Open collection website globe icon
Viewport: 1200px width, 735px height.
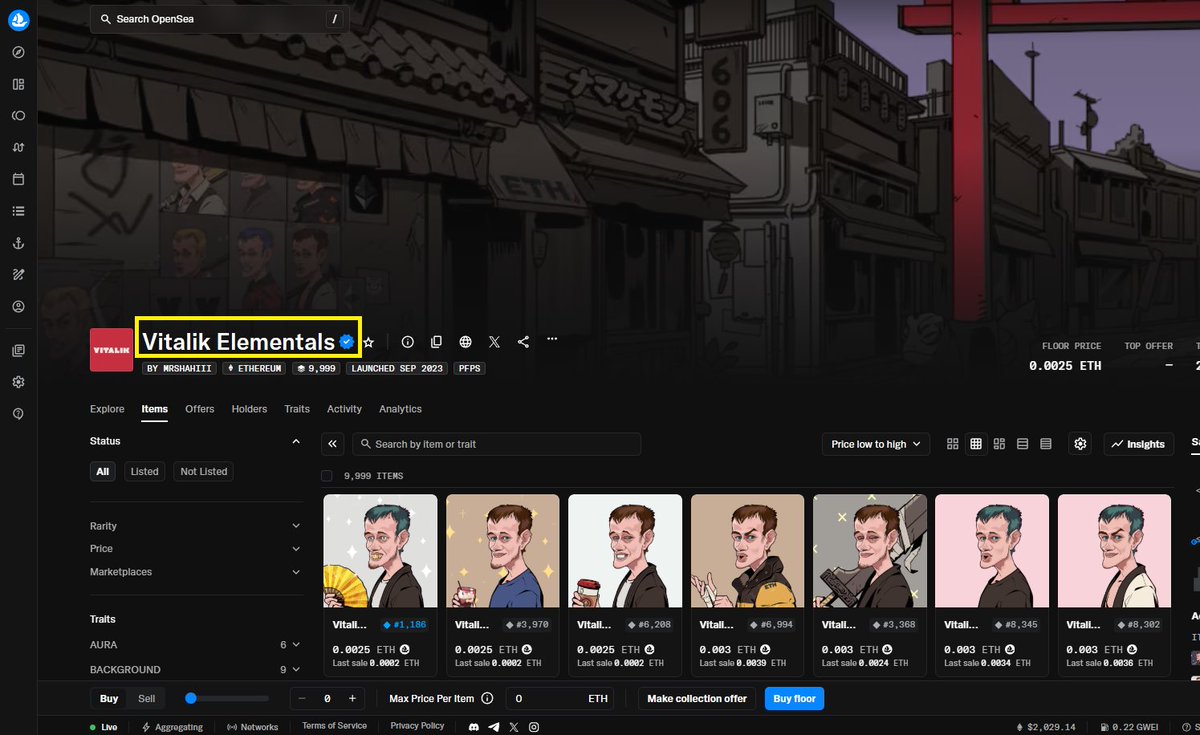tap(465, 342)
